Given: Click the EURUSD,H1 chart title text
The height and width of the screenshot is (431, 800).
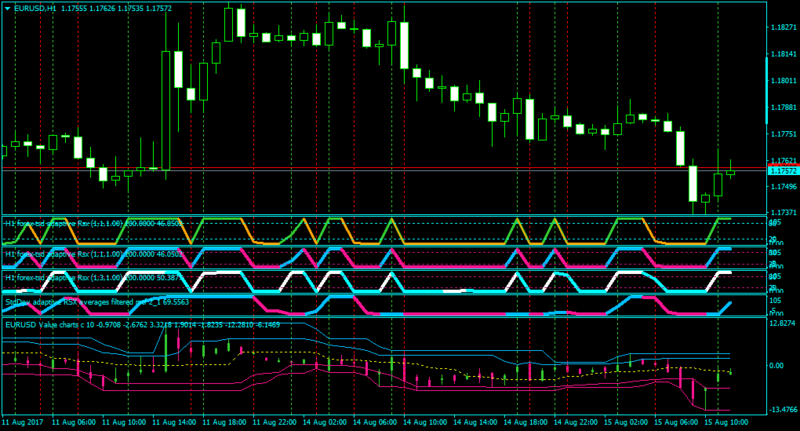Looking at the screenshot, I should tap(35, 9).
